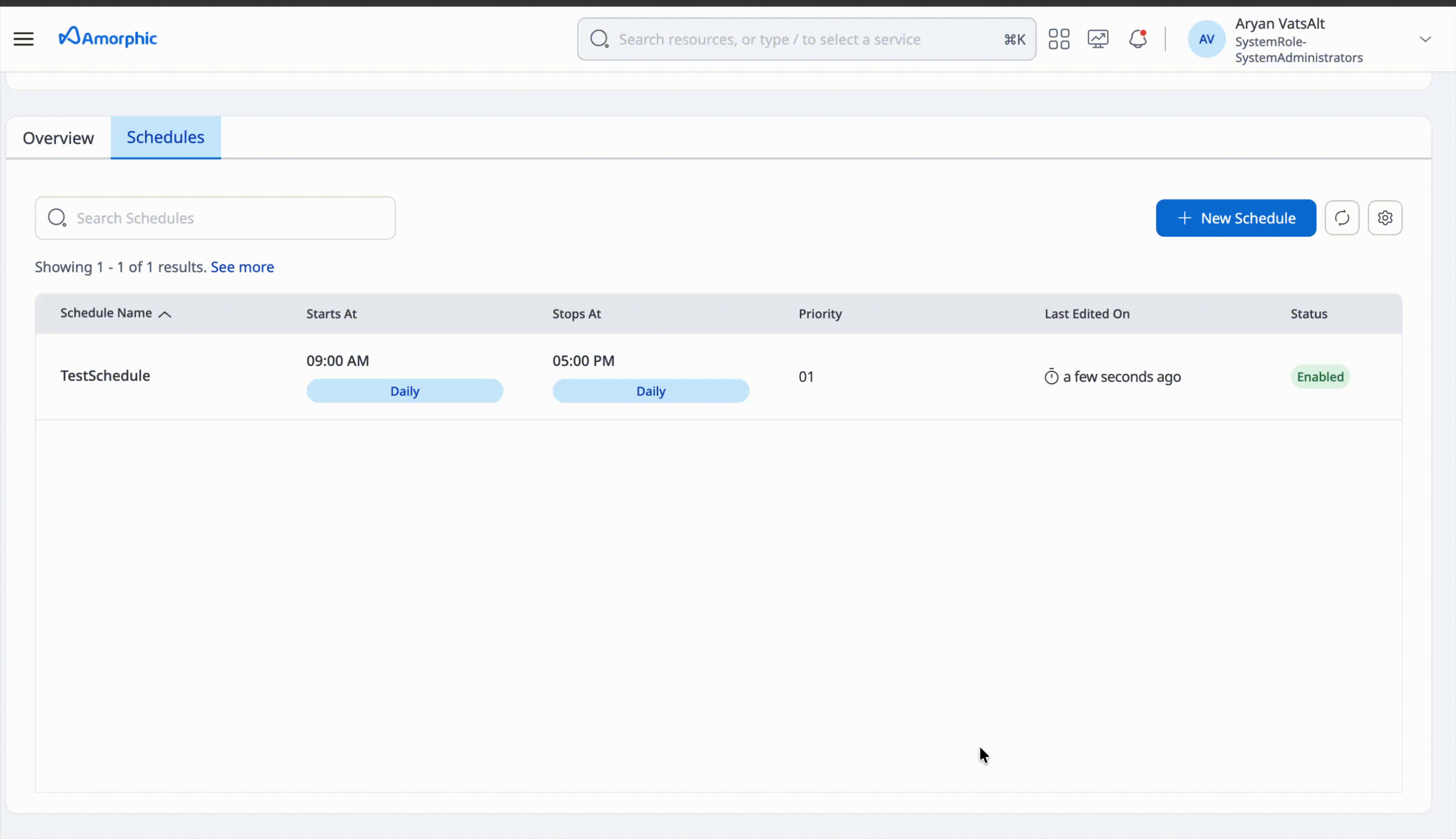Open the notifications bell
Screen dimensions: 1456x839
click(x=1138, y=39)
